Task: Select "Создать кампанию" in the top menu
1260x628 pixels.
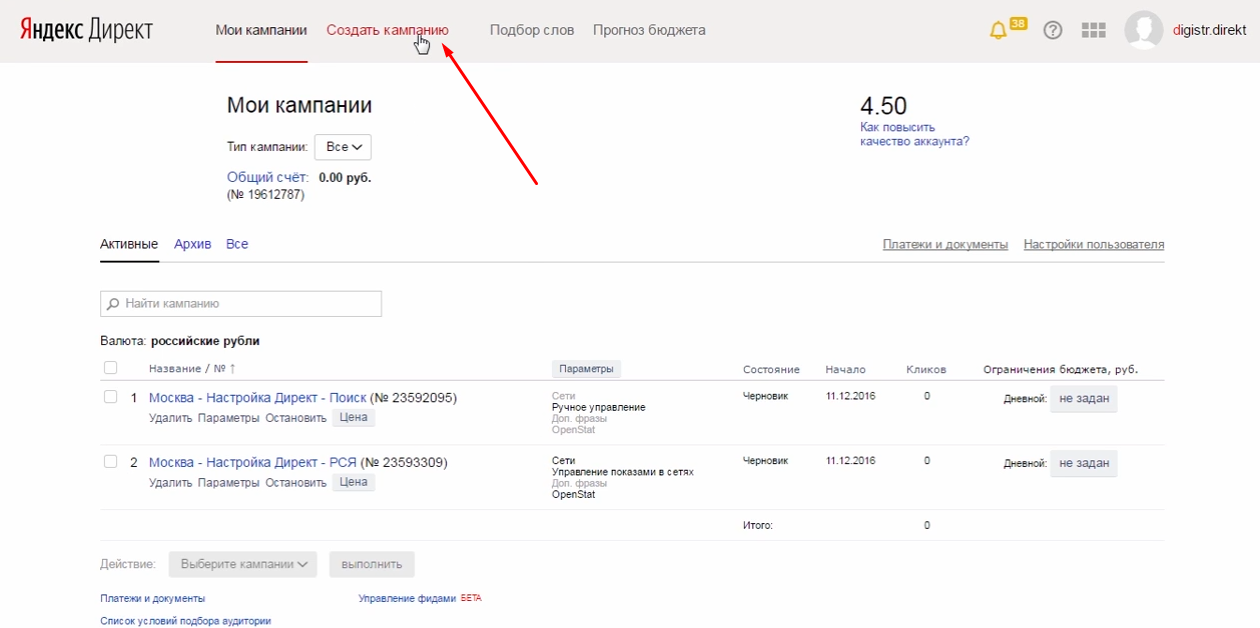Action: pos(387,30)
